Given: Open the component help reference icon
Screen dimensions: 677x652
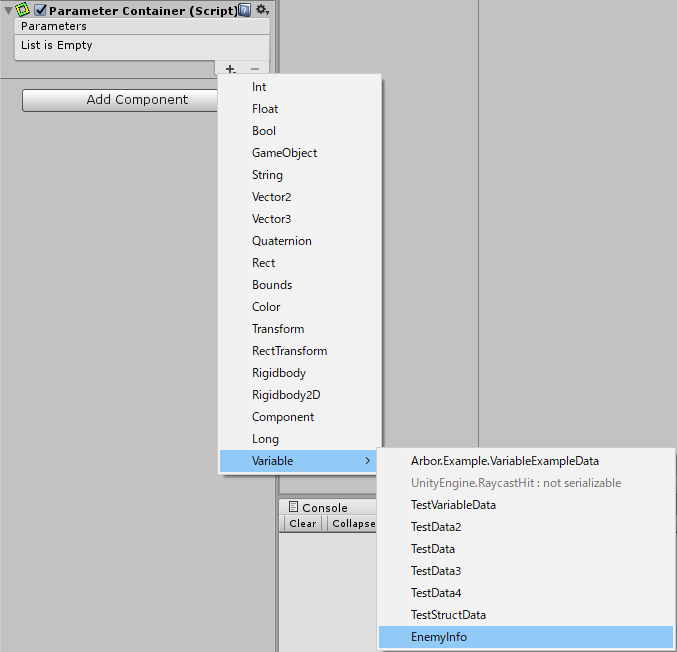Looking at the screenshot, I should coord(245,10).
